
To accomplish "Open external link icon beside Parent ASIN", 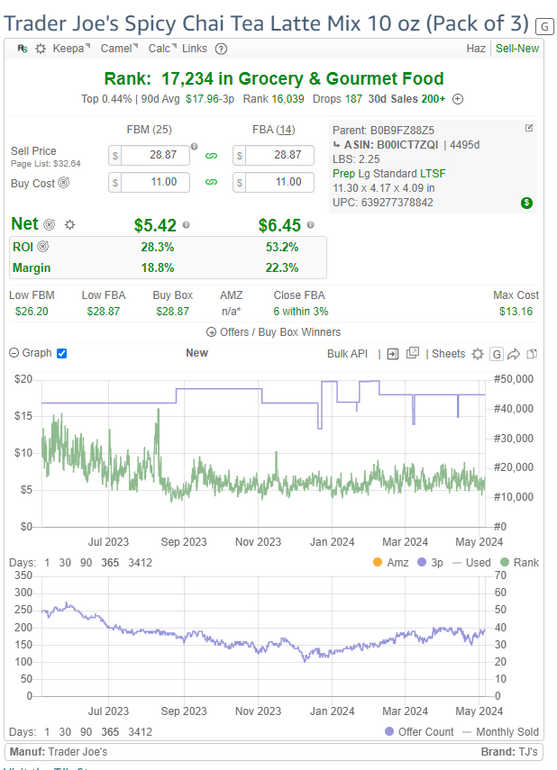I will click(x=529, y=128).
